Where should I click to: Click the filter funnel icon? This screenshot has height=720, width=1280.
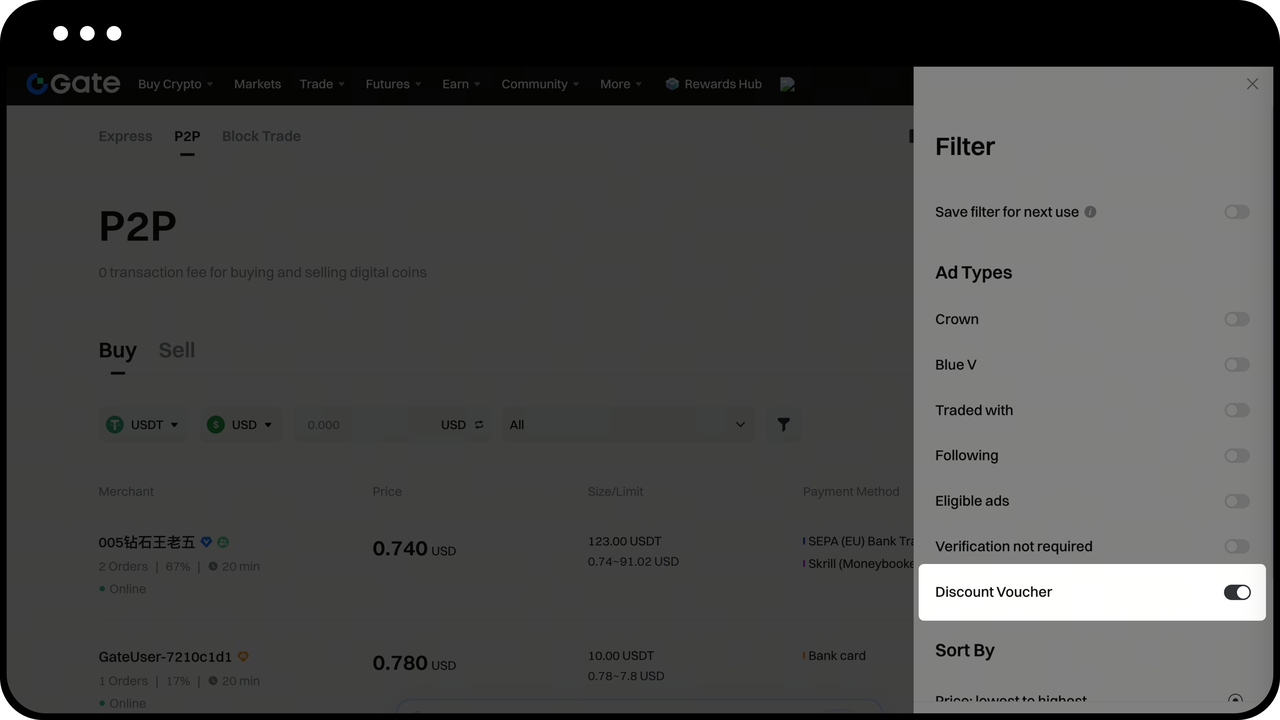tap(783, 425)
